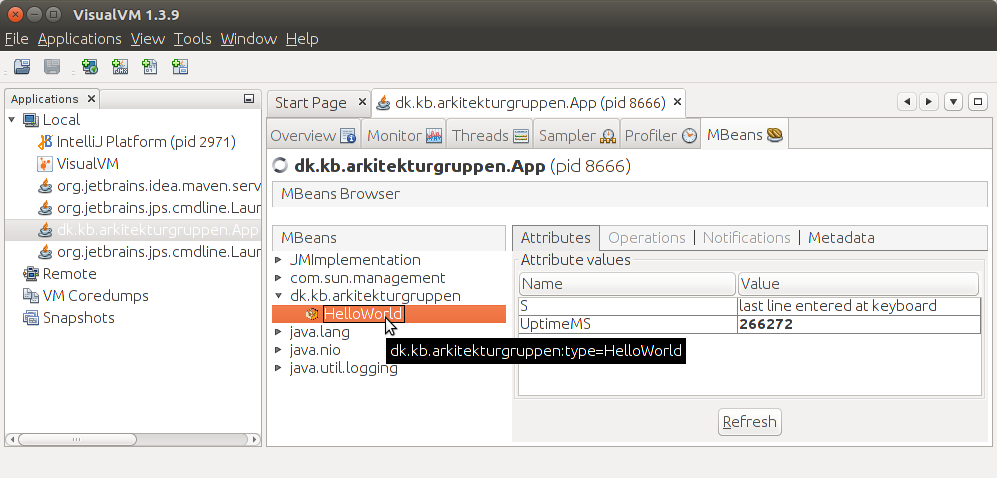Expand the java.nio MBean node
This screenshot has width=997, height=478.
tap(278, 350)
